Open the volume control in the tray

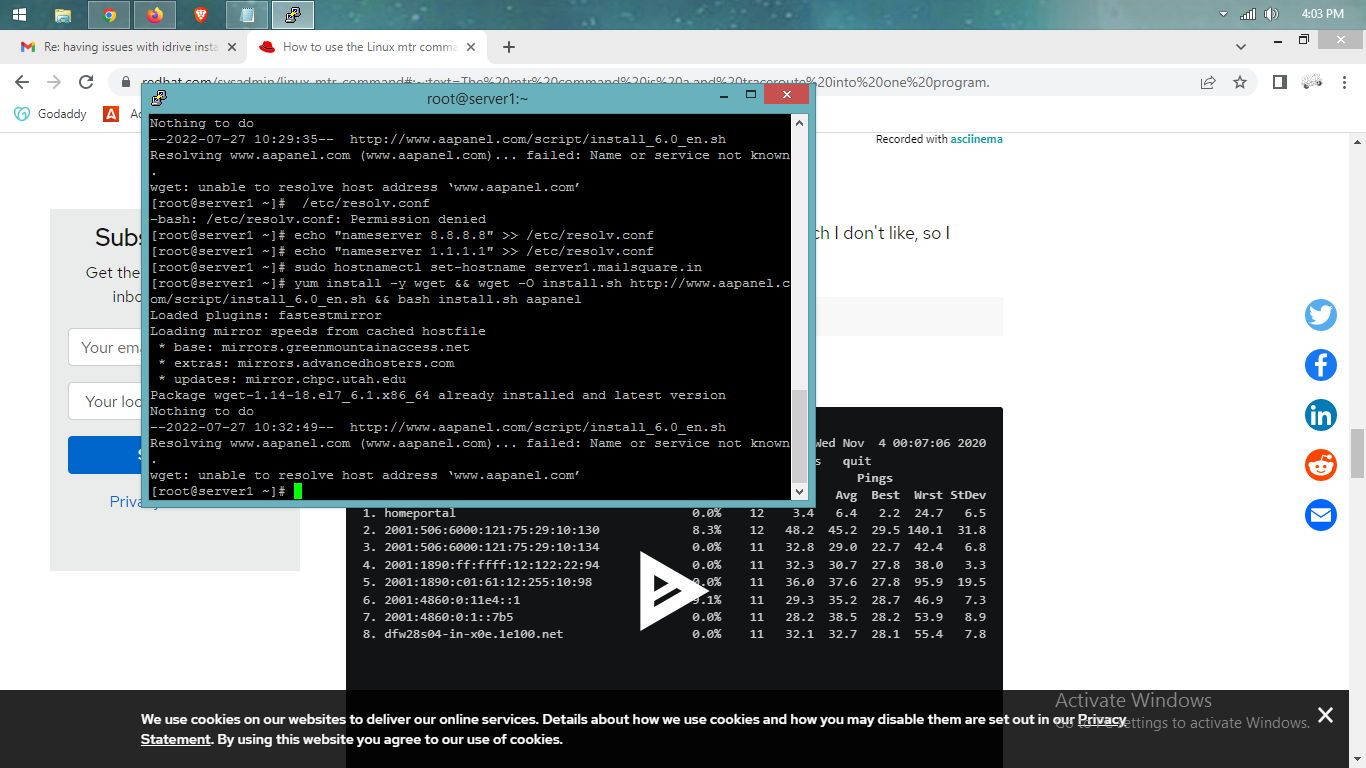[1272, 15]
